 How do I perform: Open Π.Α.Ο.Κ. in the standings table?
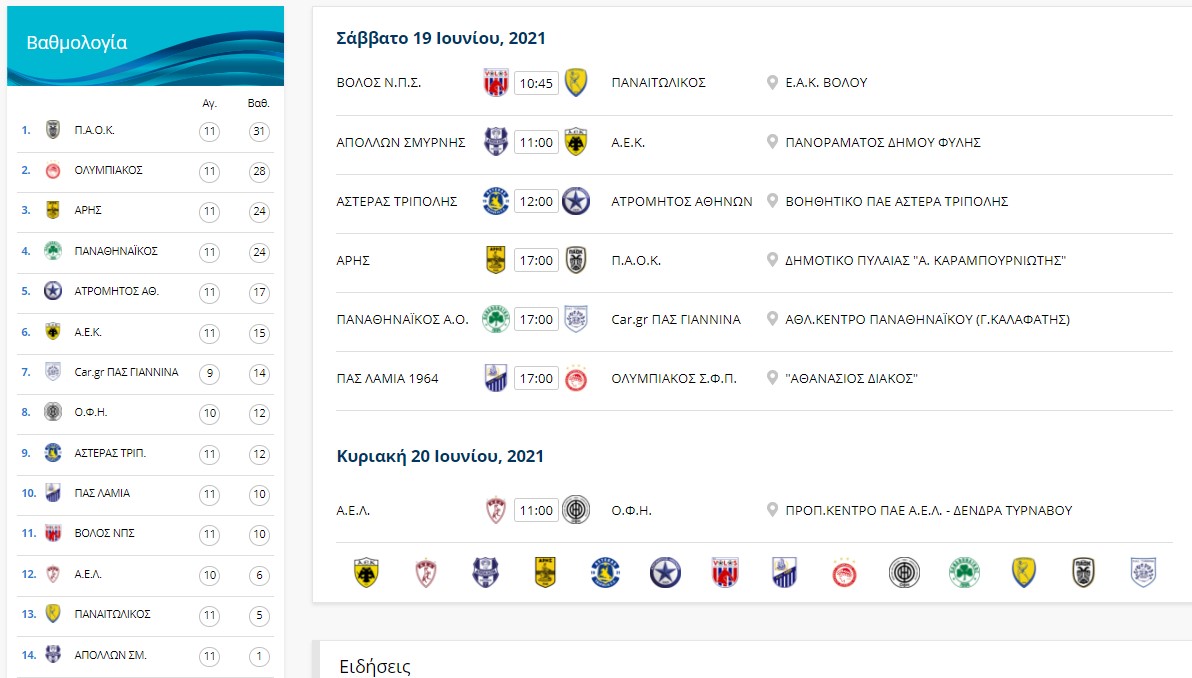click(95, 130)
